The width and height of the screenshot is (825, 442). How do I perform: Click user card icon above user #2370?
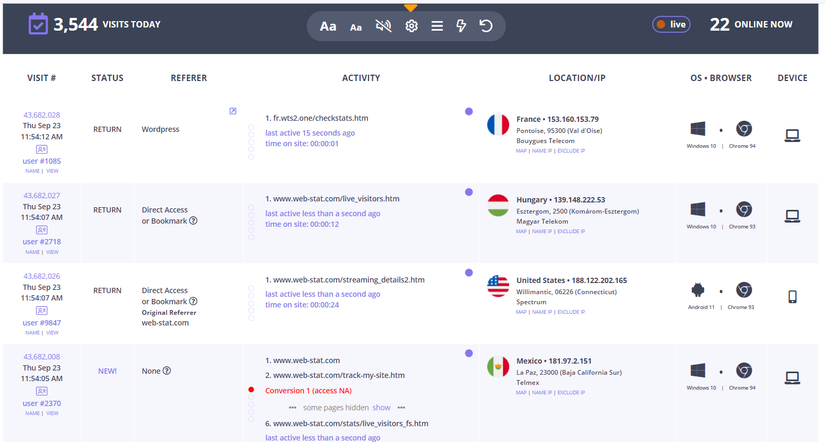click(42, 391)
